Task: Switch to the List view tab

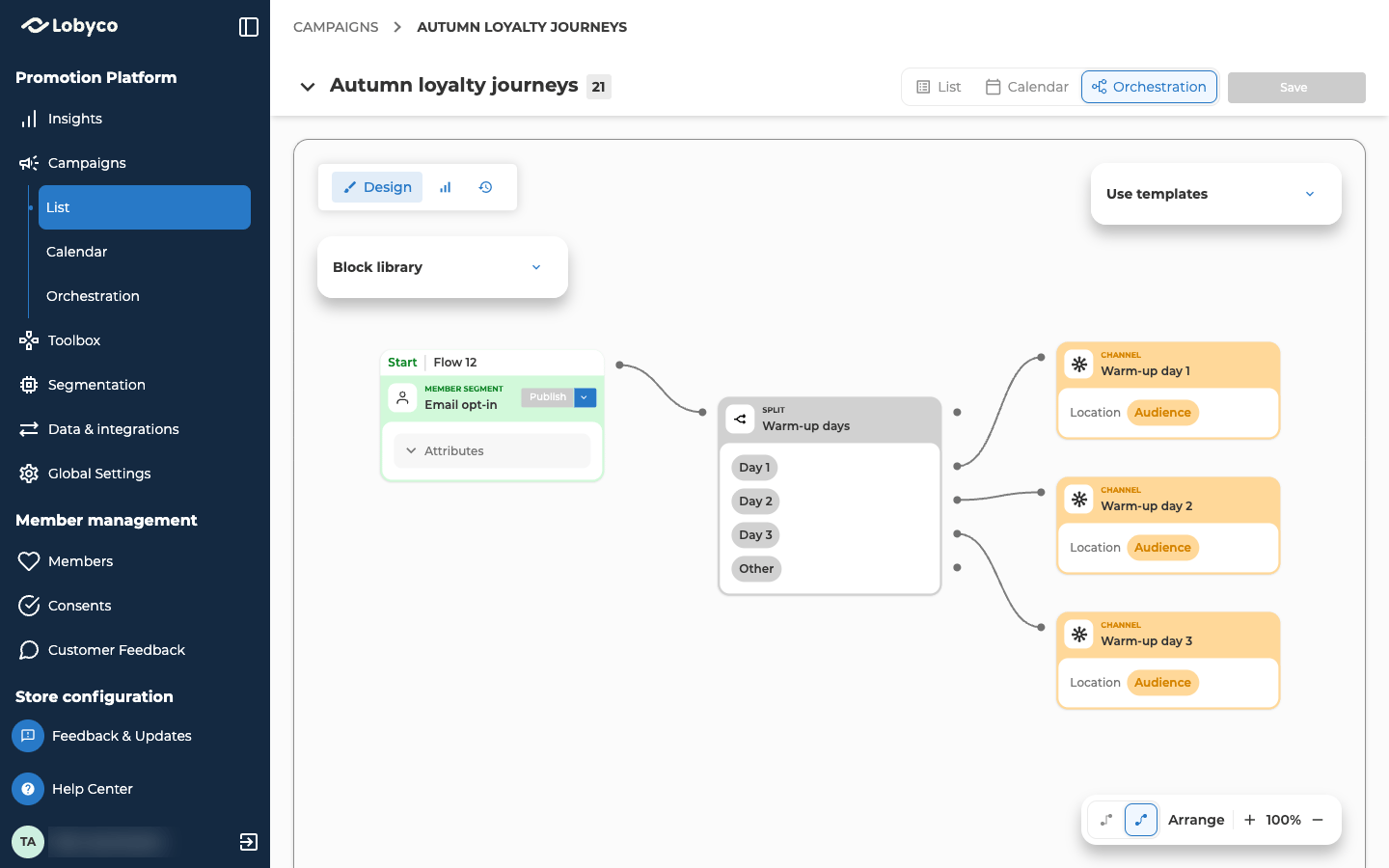Action: 939,87
